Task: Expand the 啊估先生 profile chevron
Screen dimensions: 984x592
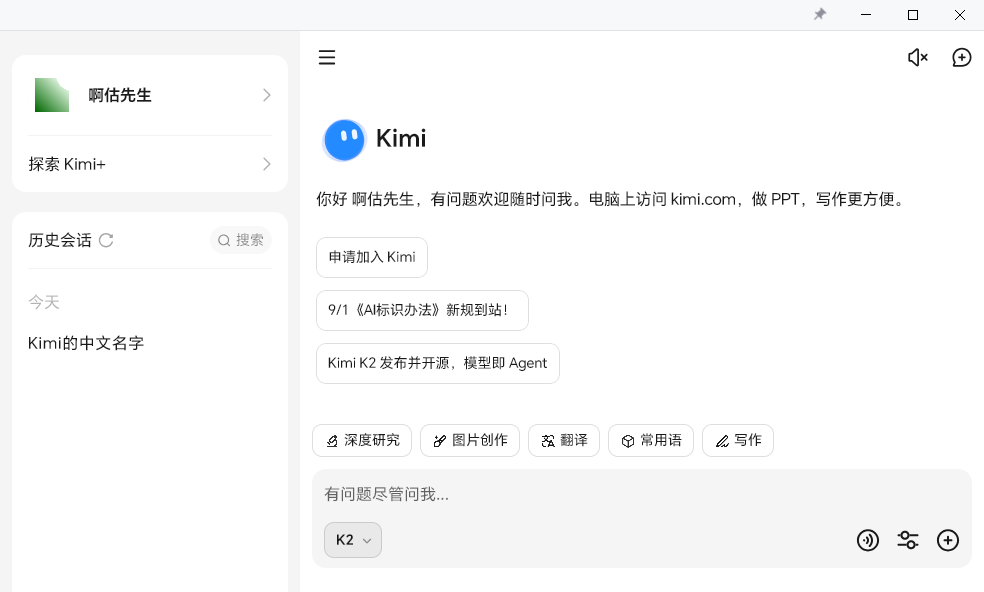Action: (x=267, y=95)
